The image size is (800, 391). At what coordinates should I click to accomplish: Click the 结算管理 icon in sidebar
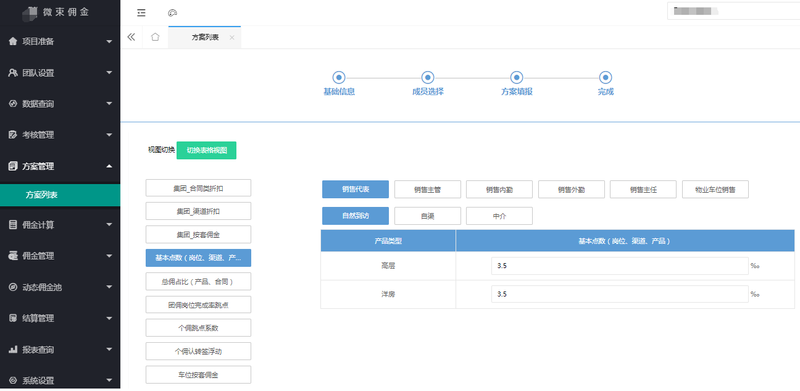(13, 319)
